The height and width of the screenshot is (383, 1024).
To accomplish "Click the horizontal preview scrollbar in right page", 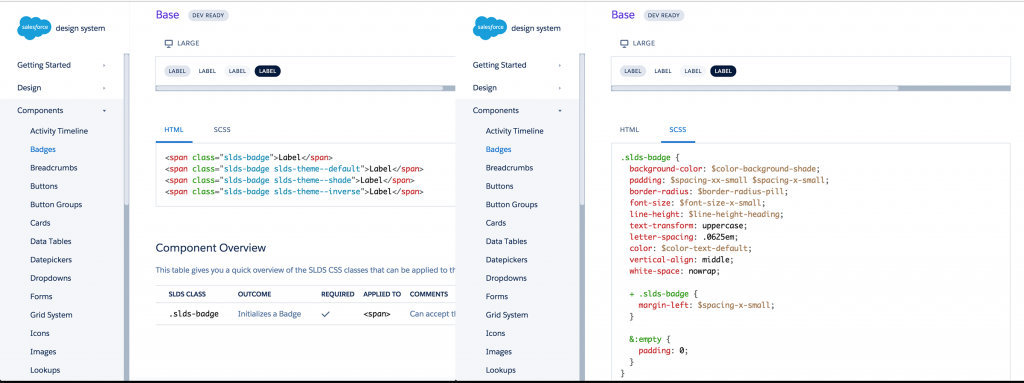I will coord(755,88).
